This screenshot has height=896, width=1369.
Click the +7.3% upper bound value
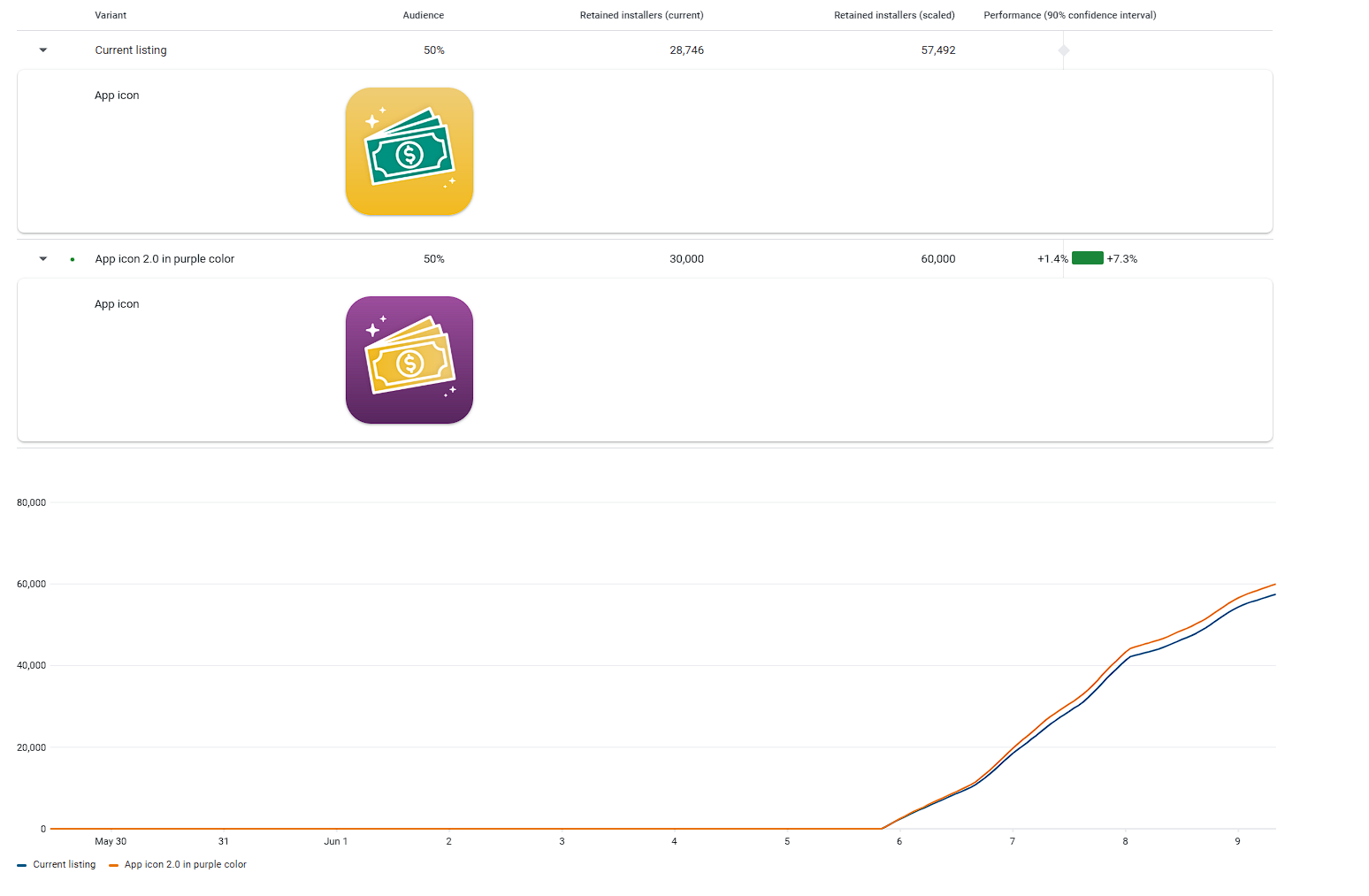coord(1122,259)
